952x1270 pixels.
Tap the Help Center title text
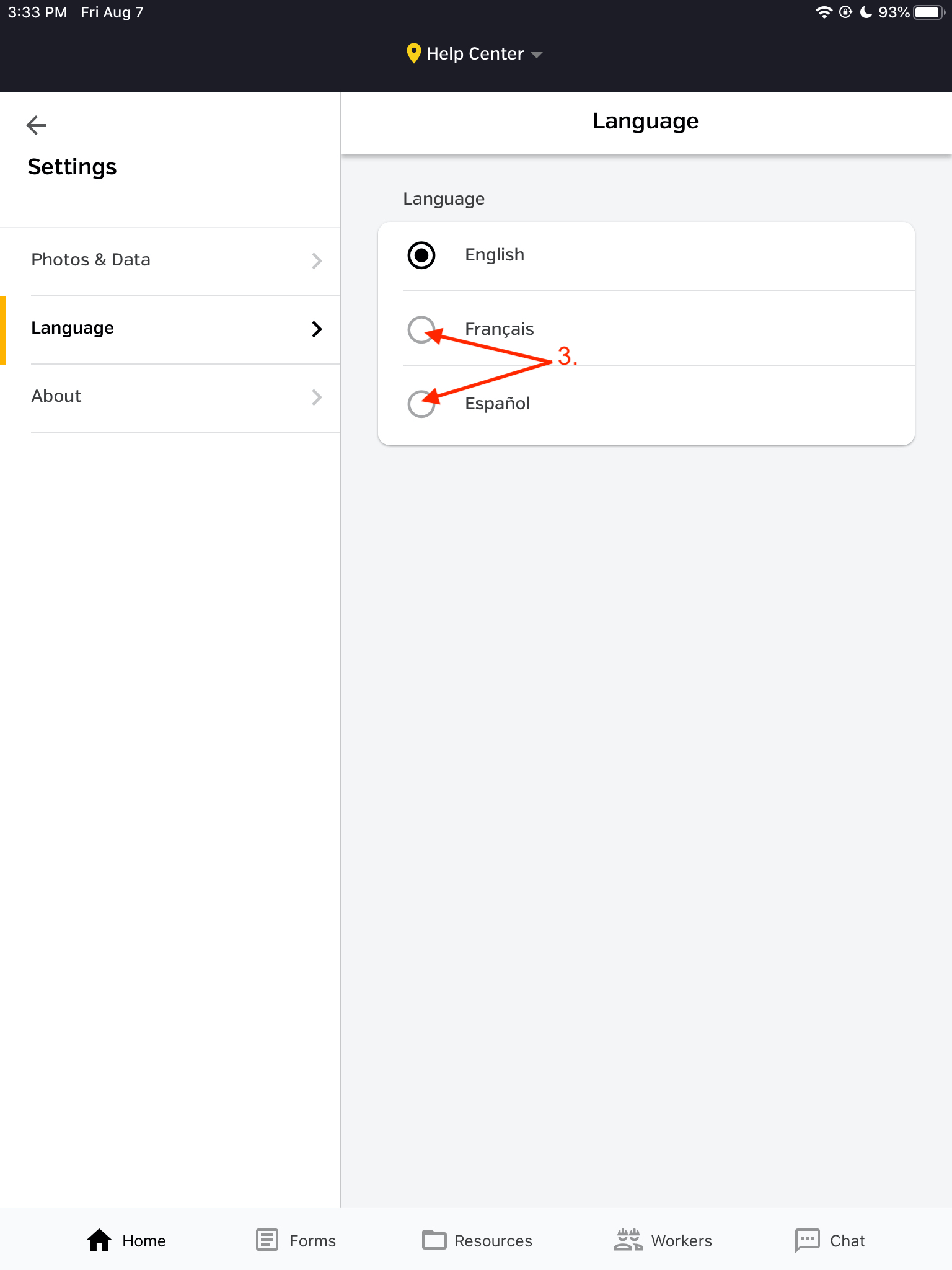click(475, 54)
